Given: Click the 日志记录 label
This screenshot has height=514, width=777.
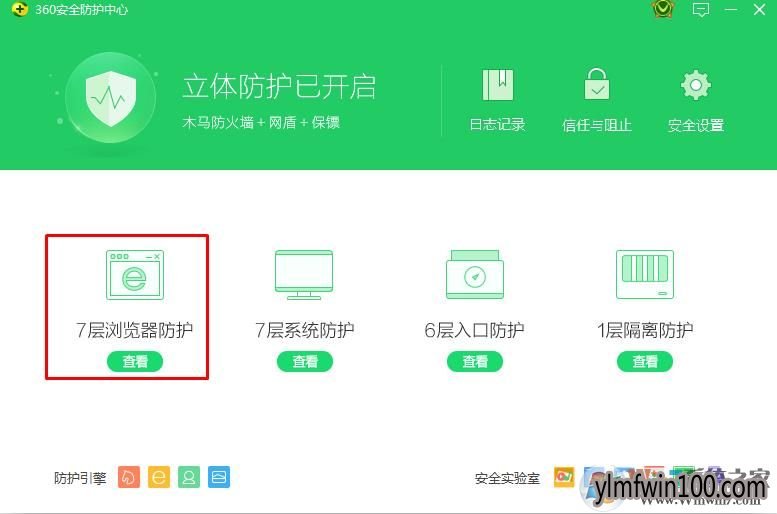Looking at the screenshot, I should pyautogui.click(x=498, y=124).
